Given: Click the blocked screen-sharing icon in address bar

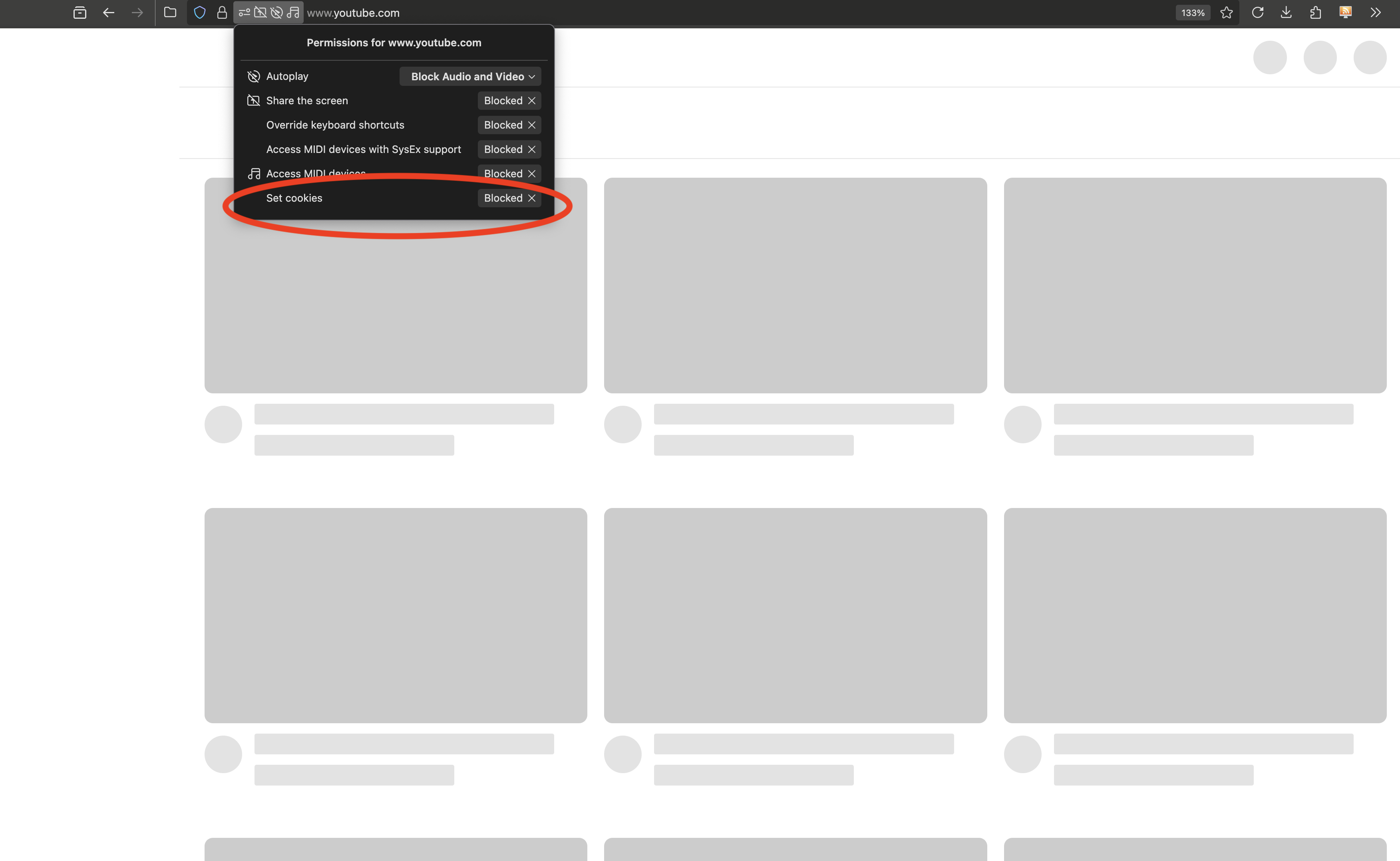Looking at the screenshot, I should click(260, 12).
